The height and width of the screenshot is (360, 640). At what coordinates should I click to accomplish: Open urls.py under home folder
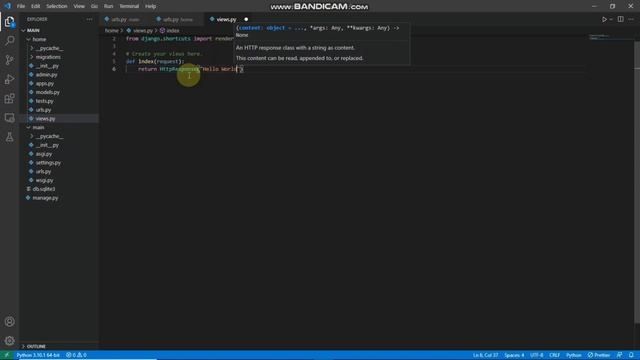(x=43, y=110)
